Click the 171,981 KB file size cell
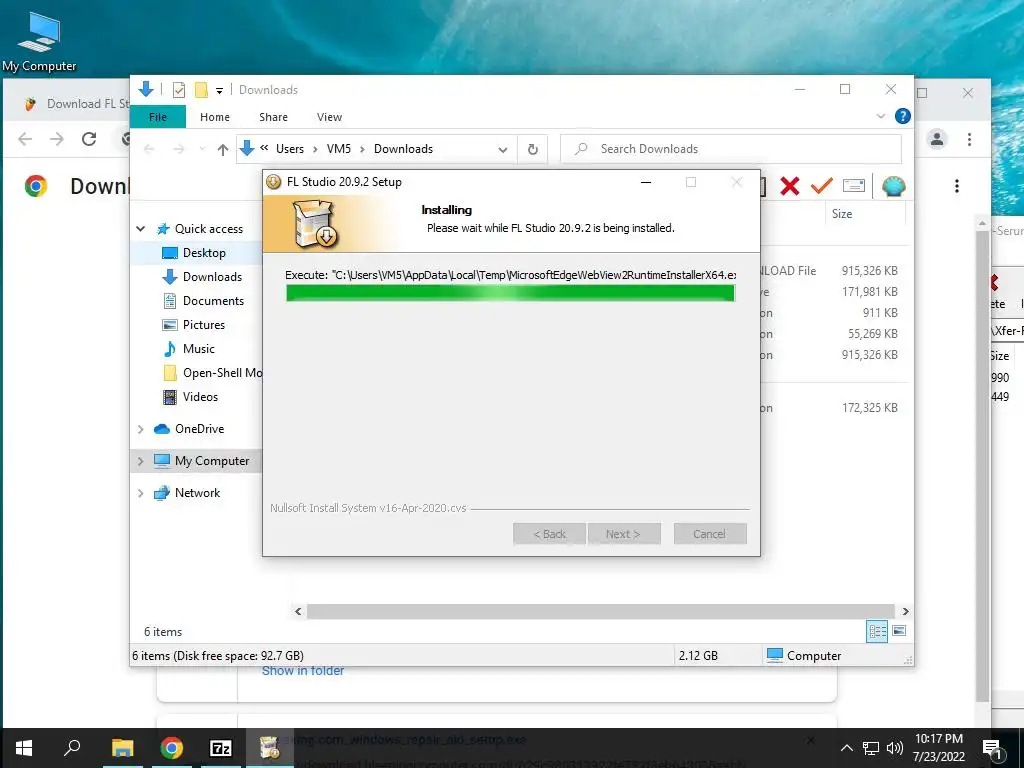Screen dimensions: 1024x768 [x=869, y=292]
